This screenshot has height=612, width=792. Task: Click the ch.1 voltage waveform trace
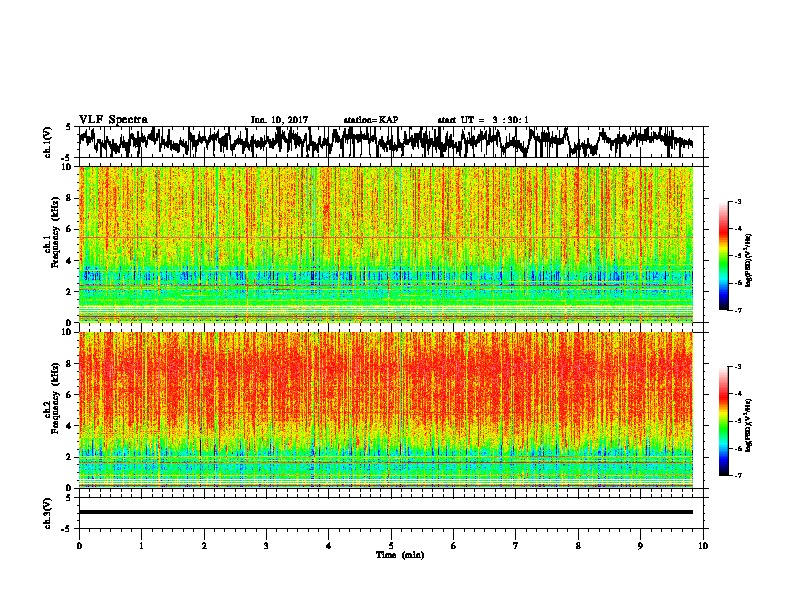385,141
